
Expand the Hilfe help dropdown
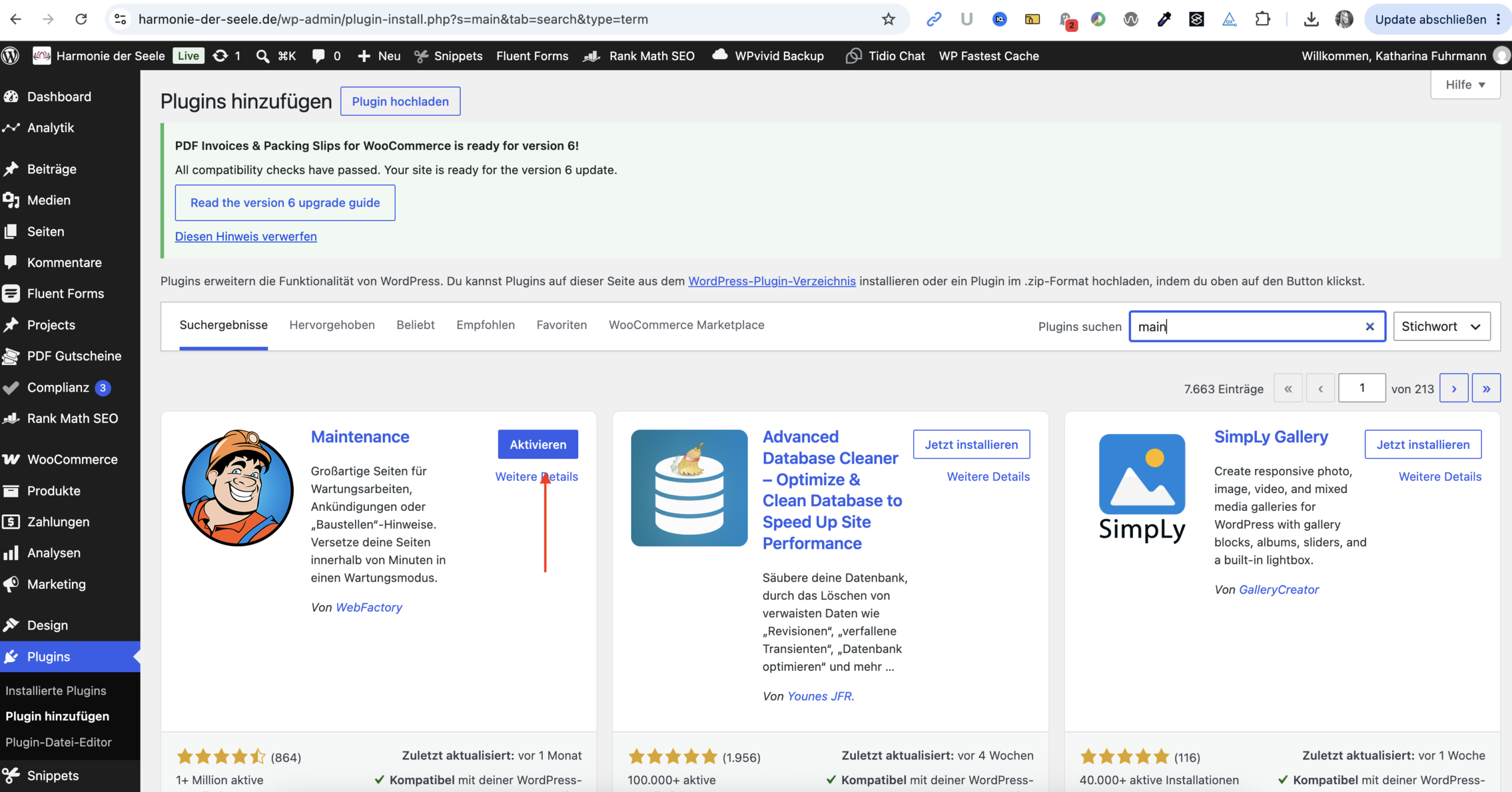pos(1465,84)
